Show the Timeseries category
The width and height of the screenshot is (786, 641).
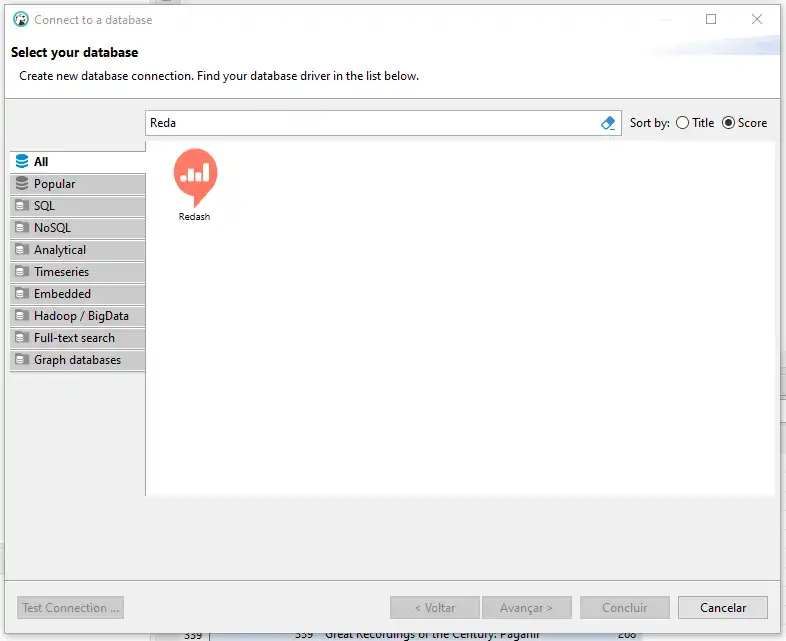(78, 272)
